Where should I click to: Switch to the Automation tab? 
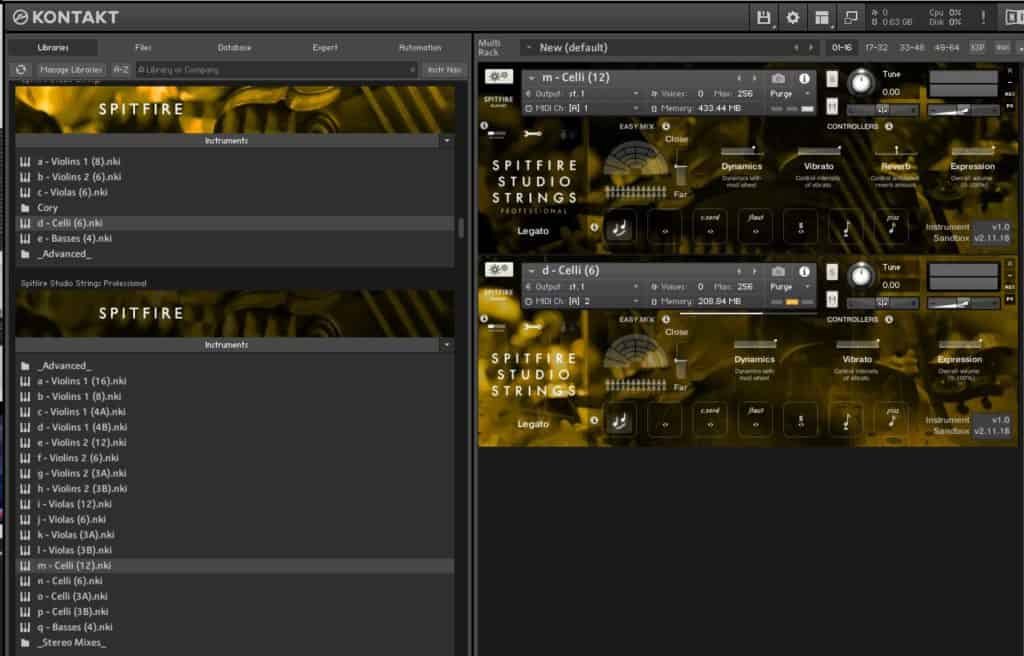[420, 48]
